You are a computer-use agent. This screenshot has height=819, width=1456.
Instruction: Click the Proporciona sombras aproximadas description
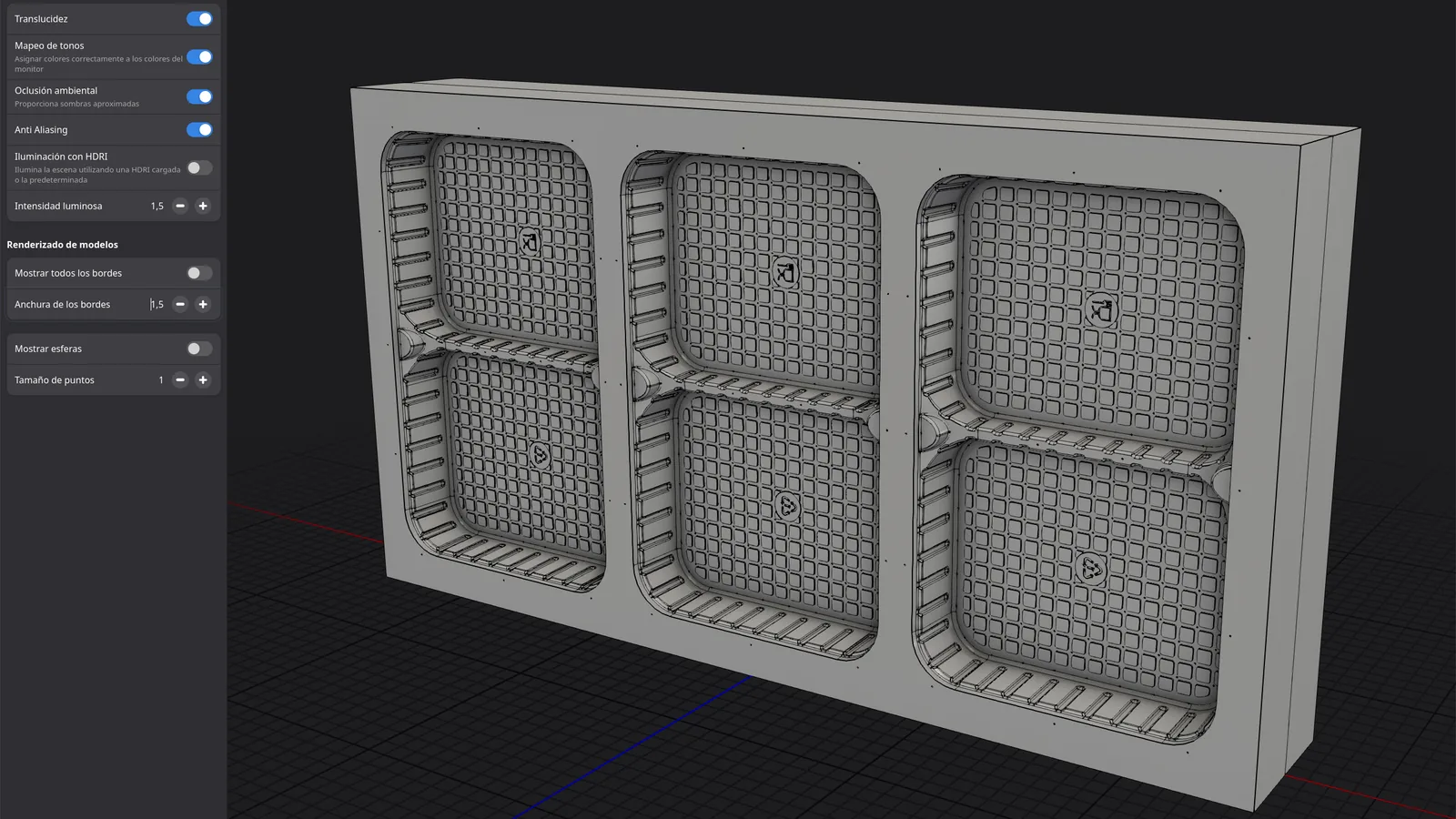point(76,104)
